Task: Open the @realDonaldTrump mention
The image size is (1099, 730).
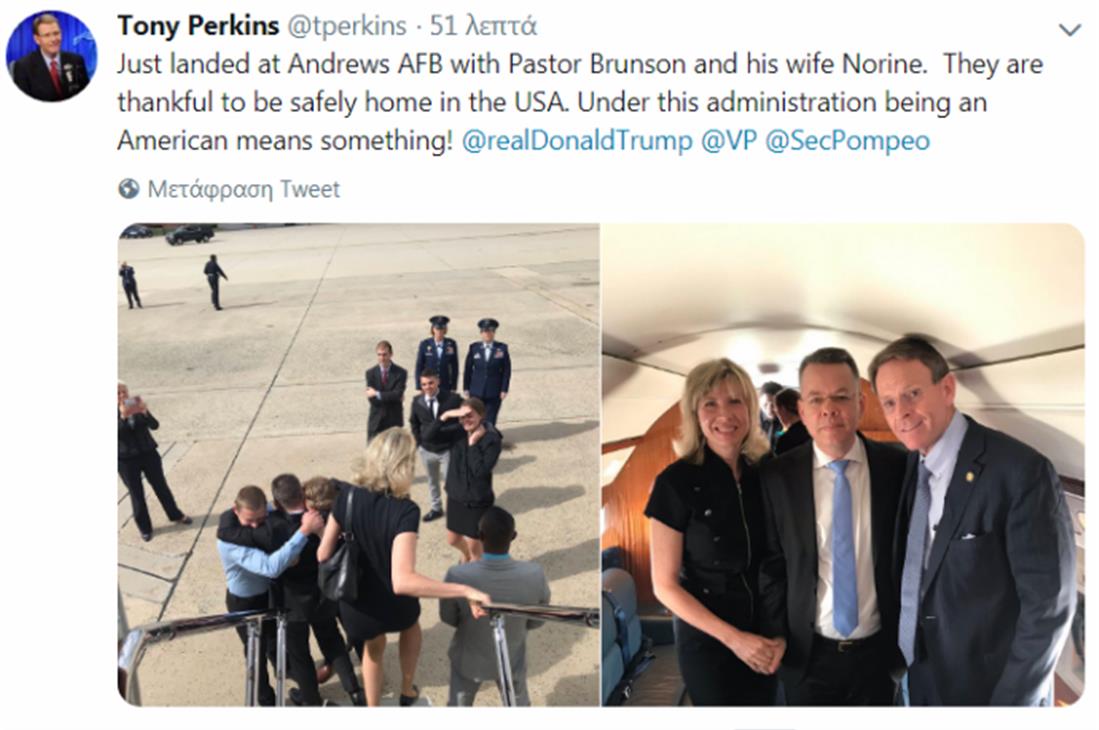Action: (x=576, y=141)
